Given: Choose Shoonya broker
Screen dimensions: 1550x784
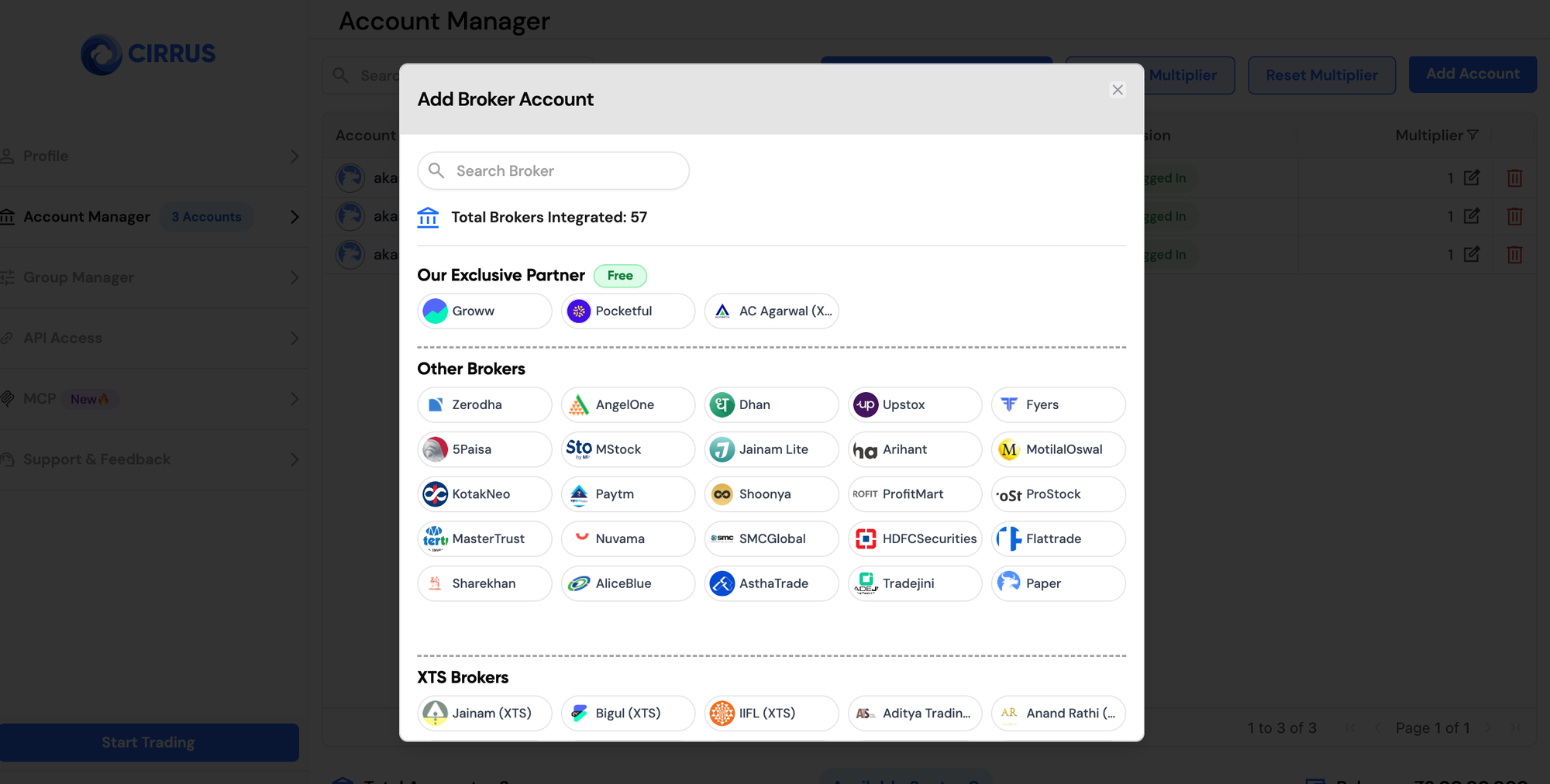Looking at the screenshot, I should click(x=771, y=494).
